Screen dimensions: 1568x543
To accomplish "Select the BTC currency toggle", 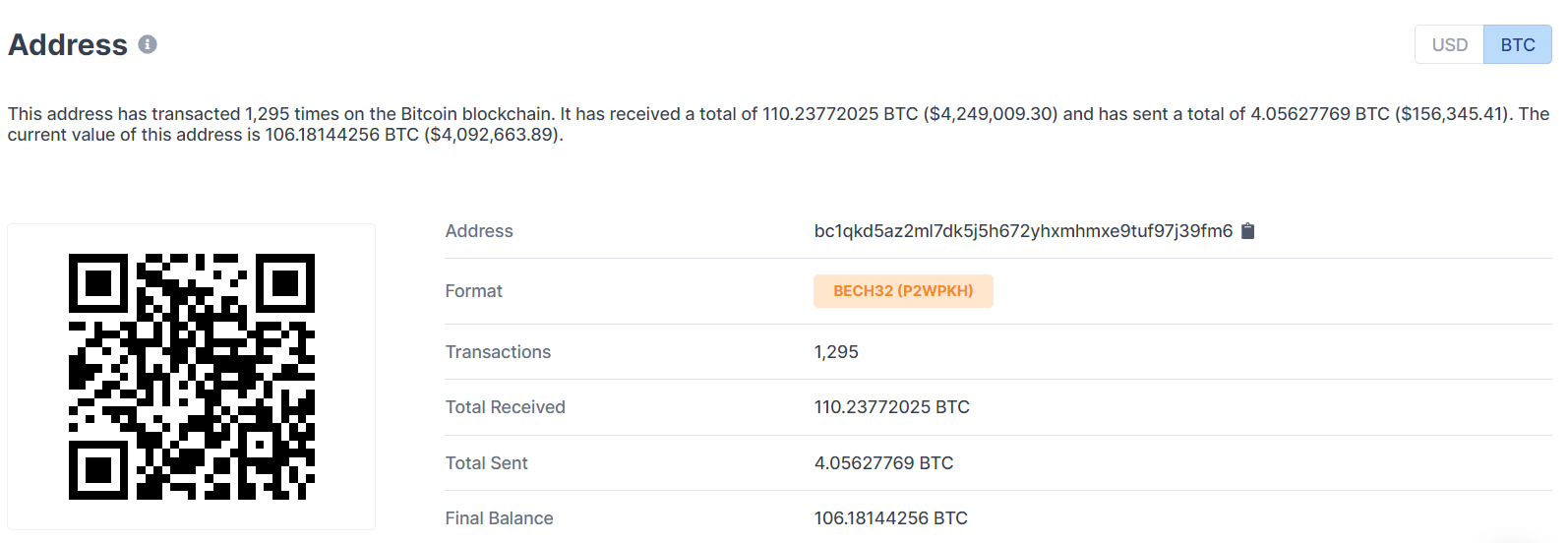I will point(1517,44).
